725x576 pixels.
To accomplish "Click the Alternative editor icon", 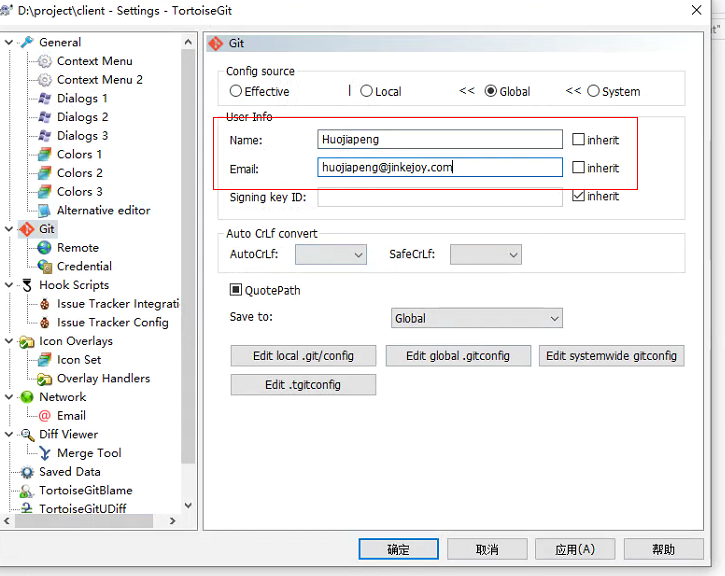I will [x=44, y=210].
